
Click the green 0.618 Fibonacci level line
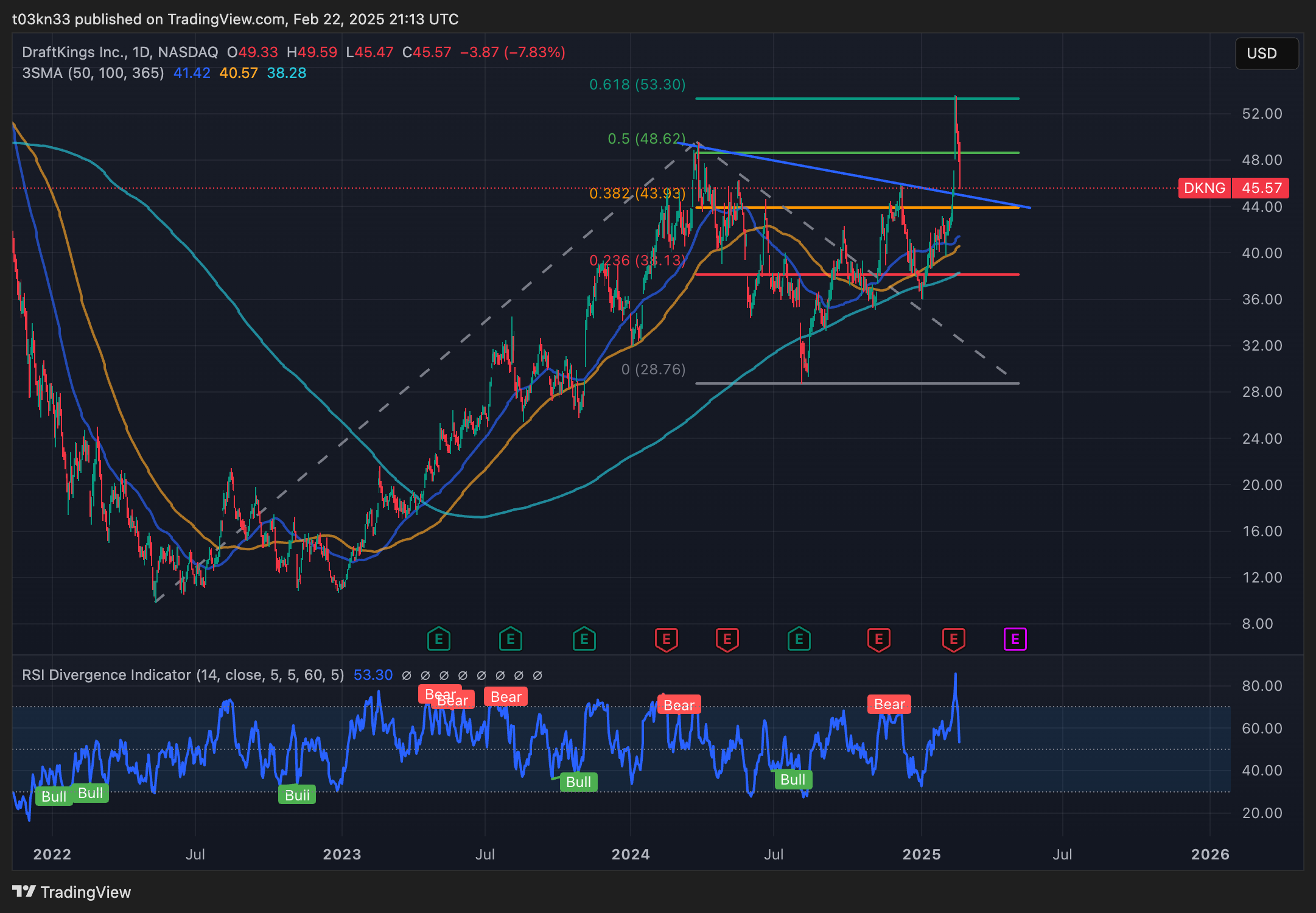click(x=857, y=99)
